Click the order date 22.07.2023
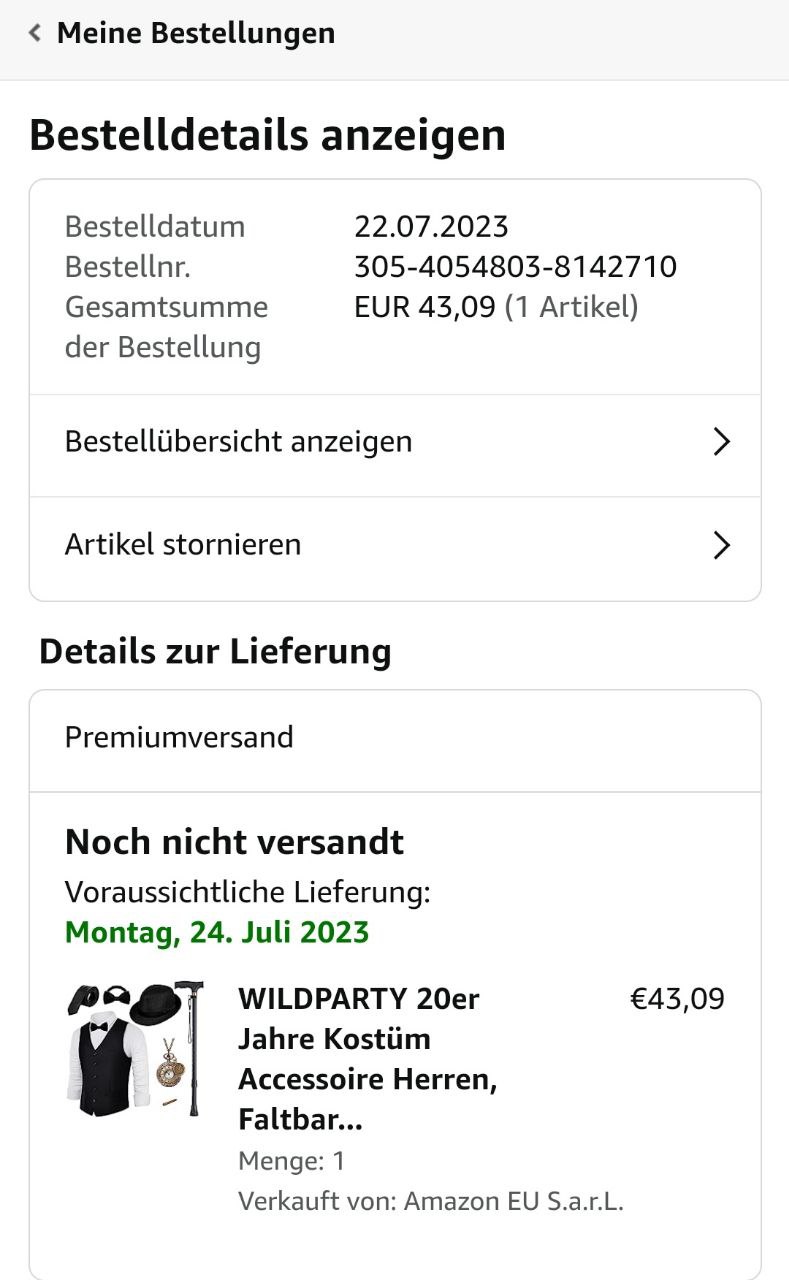The width and height of the screenshot is (789, 1280). tap(431, 226)
